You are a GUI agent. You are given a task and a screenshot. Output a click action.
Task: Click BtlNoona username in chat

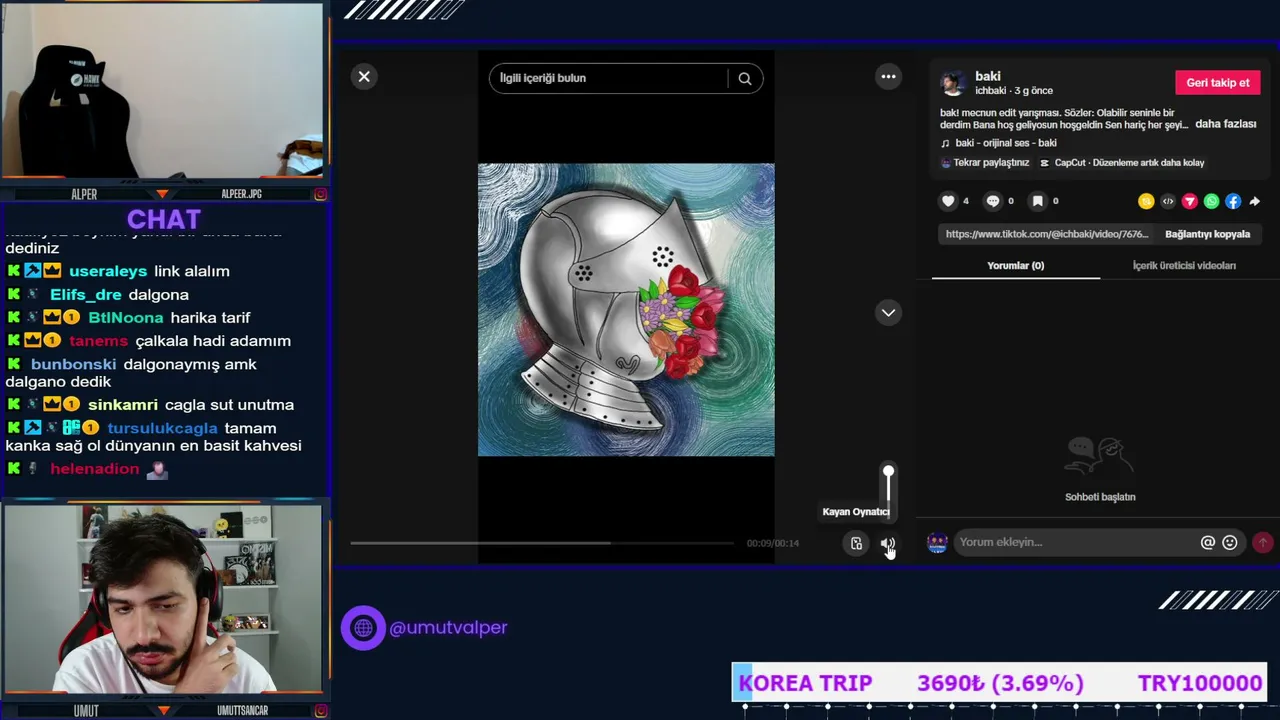pos(125,317)
